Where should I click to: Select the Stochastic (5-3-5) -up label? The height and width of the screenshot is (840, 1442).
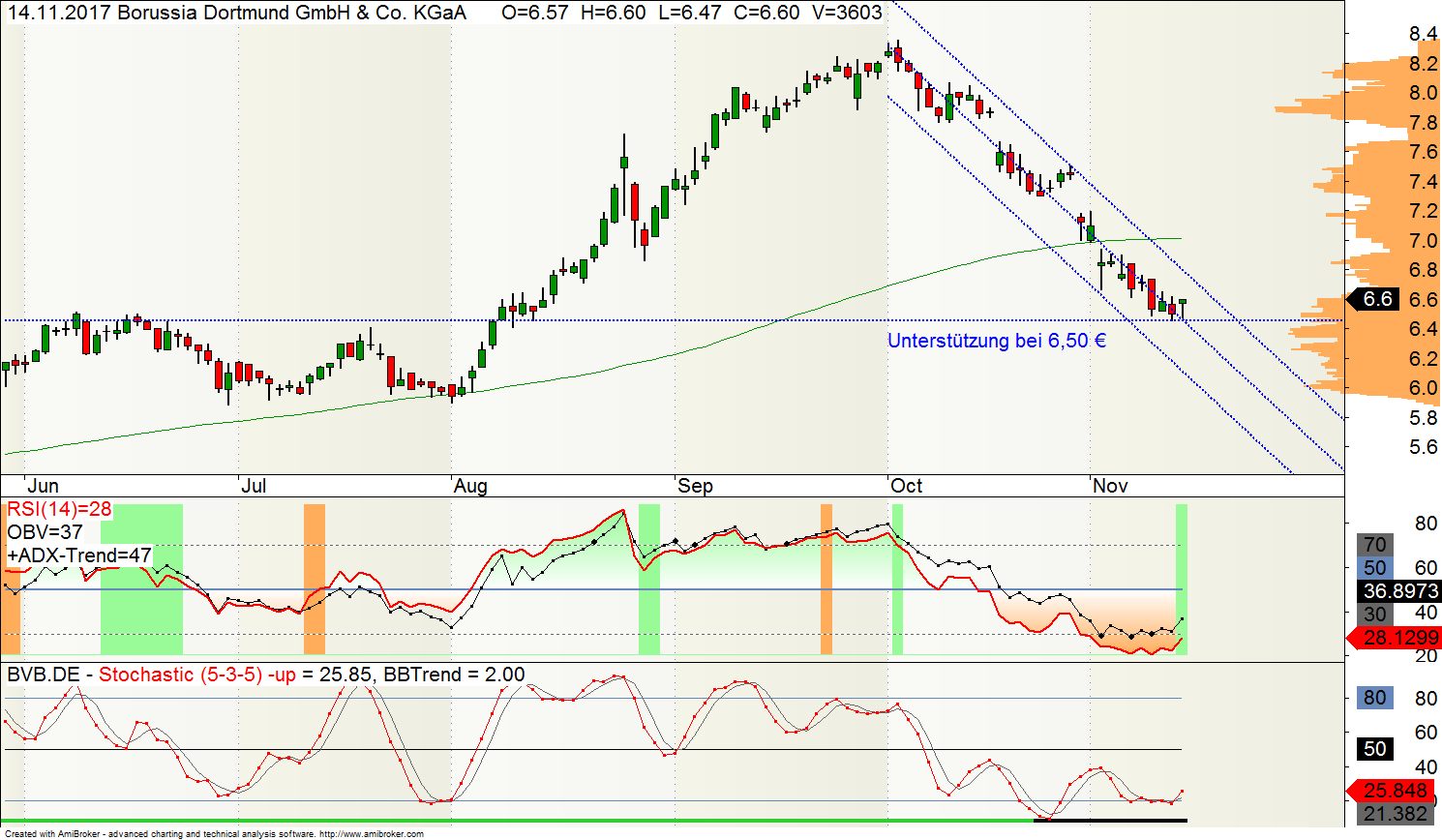(197, 675)
